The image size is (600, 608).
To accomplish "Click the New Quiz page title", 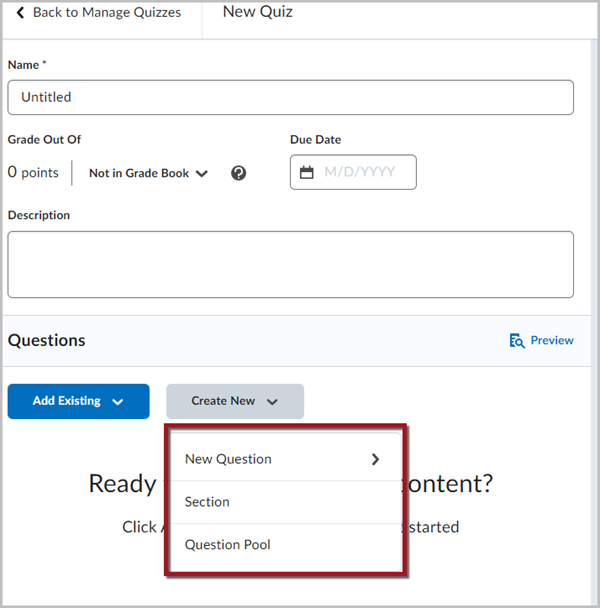I will 258,12.
